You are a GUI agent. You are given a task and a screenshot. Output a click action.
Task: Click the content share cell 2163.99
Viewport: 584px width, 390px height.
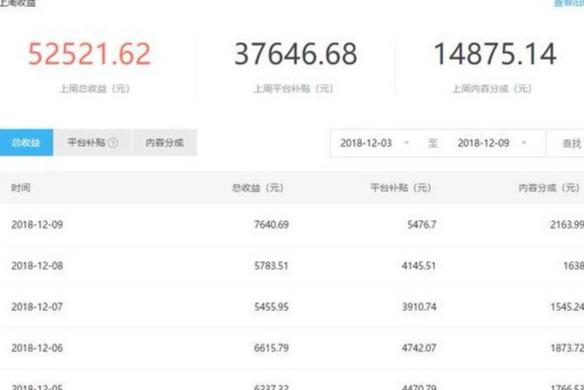coord(567,225)
